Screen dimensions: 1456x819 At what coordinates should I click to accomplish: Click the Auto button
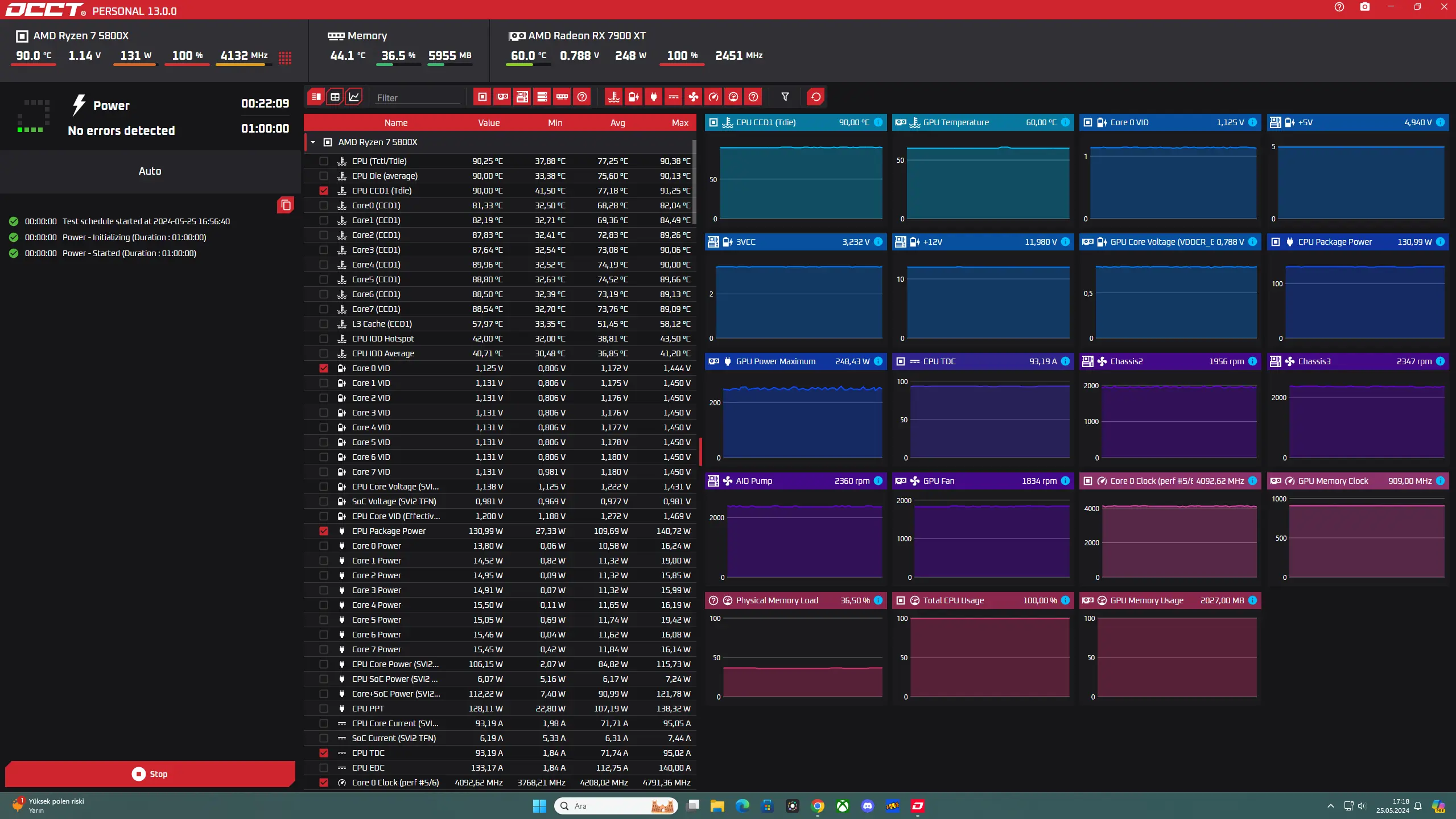click(150, 171)
